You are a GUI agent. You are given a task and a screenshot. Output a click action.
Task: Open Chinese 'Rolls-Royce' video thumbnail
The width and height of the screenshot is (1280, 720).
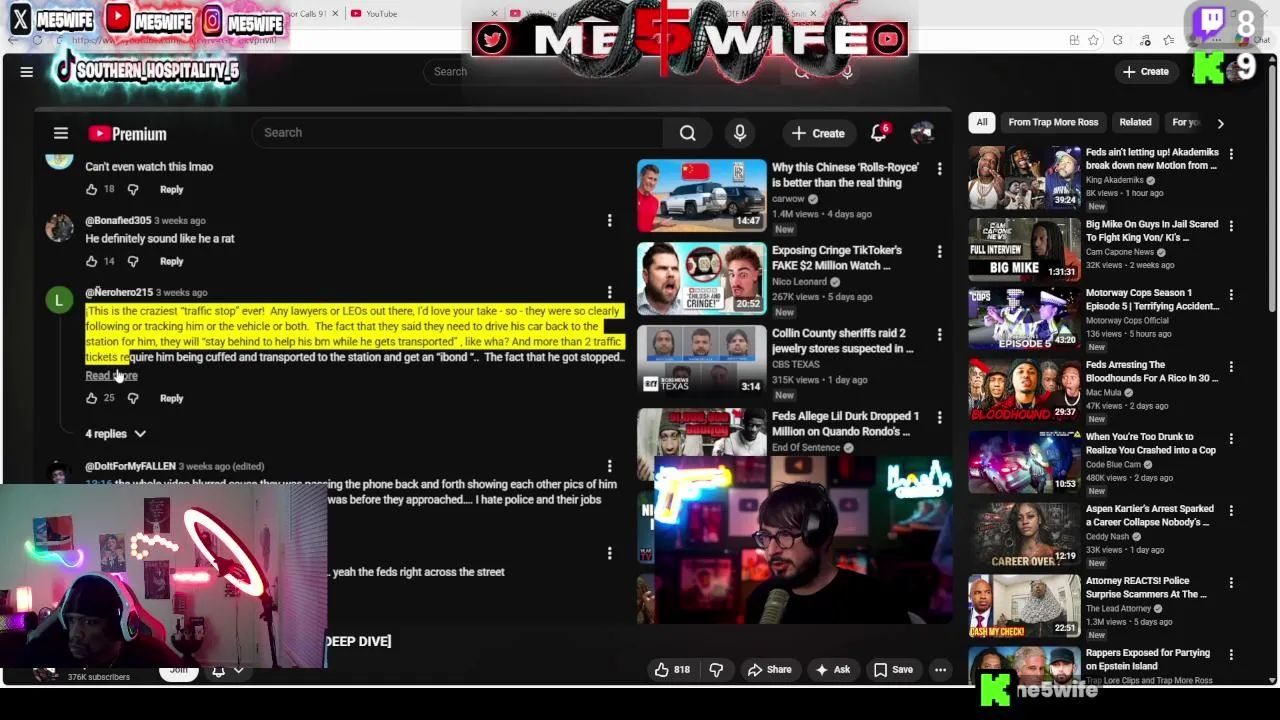702,195
